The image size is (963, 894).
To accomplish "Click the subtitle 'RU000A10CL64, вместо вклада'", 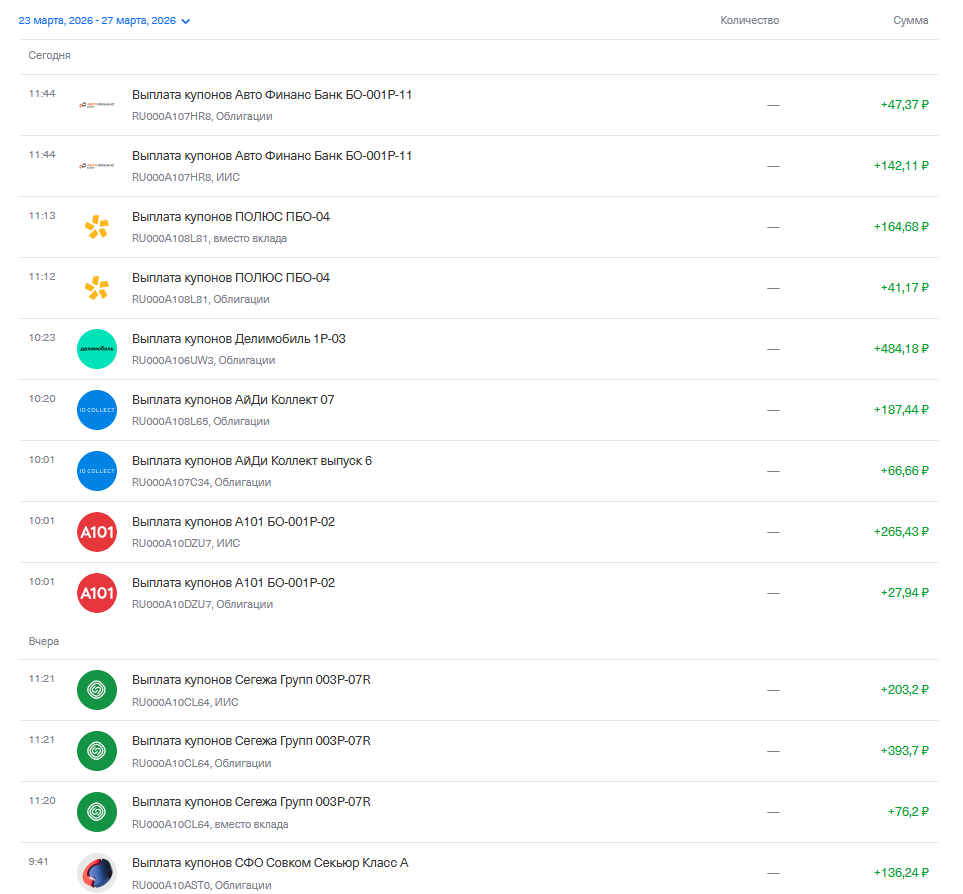I will 210,824.
